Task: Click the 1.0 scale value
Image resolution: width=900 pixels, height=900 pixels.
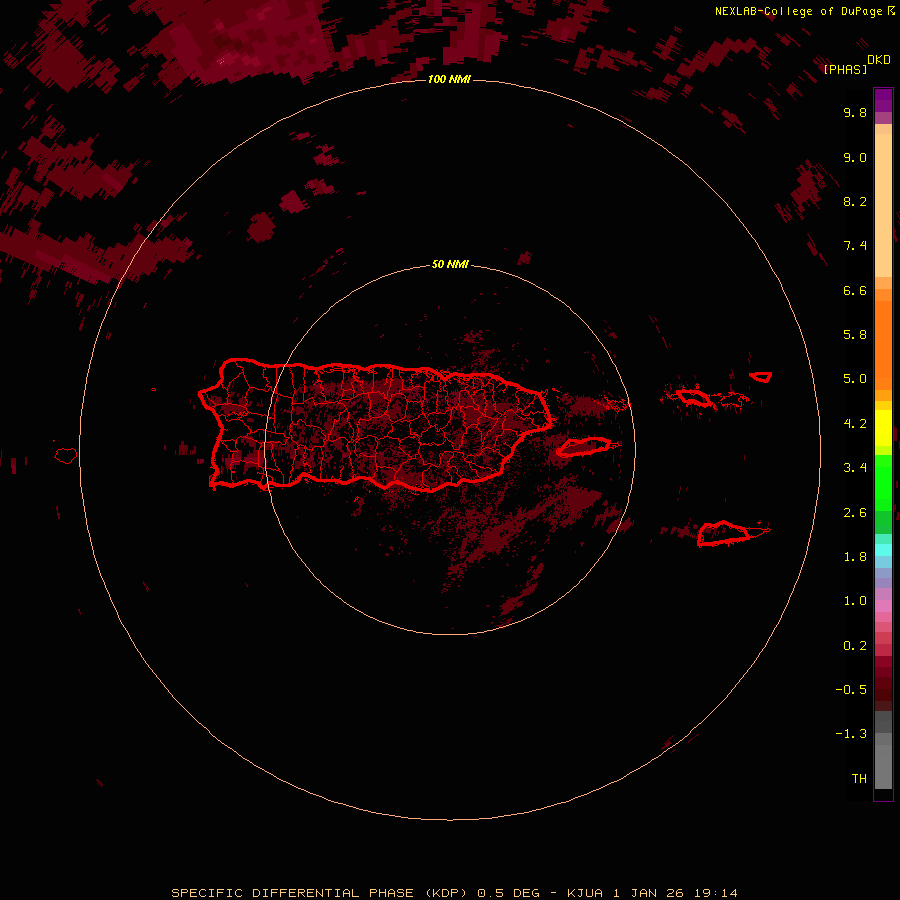Action: pos(855,601)
